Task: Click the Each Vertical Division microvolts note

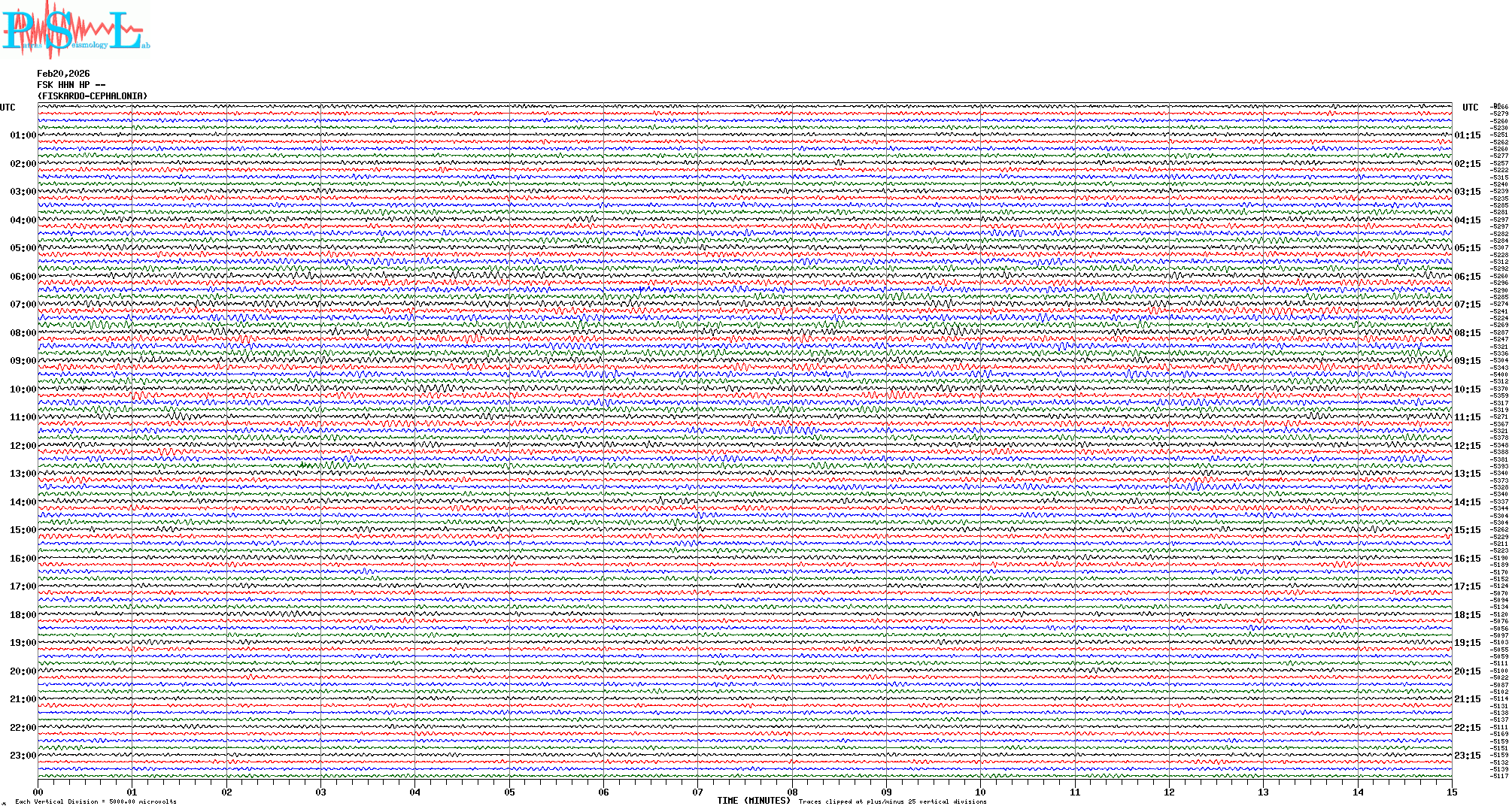Action: point(96,801)
